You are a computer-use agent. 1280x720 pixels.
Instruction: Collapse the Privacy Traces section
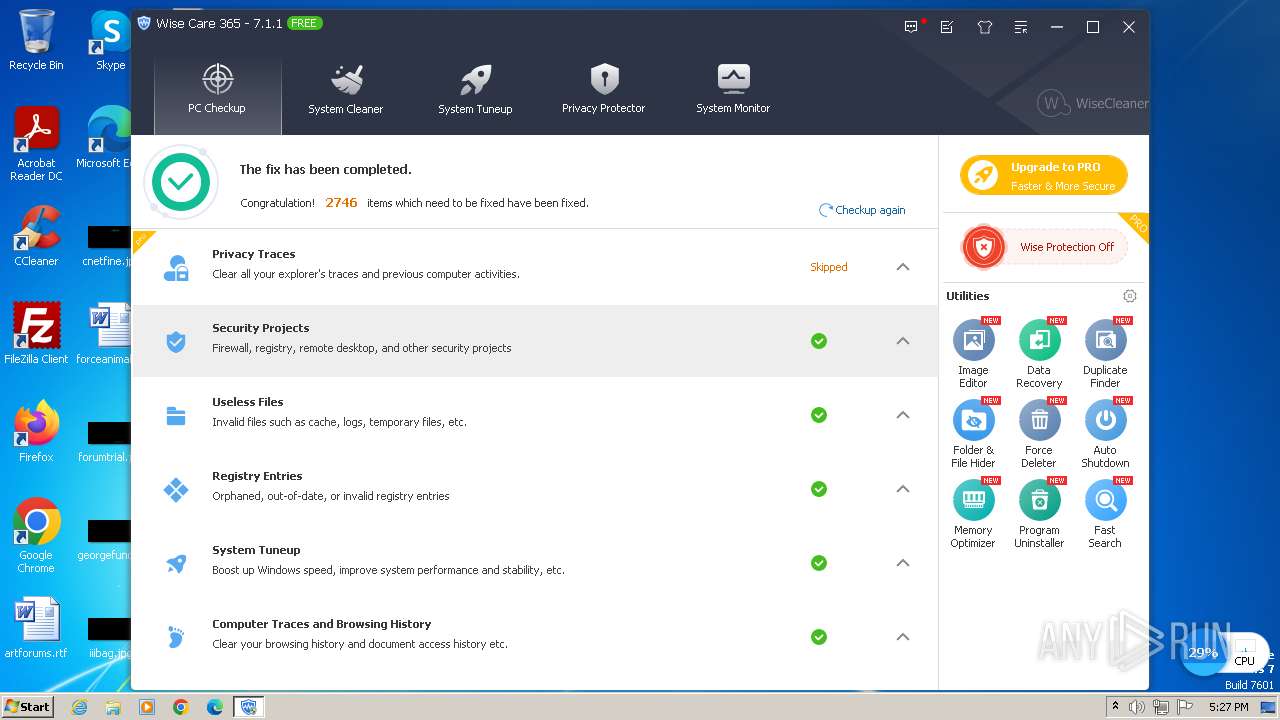tap(903, 267)
